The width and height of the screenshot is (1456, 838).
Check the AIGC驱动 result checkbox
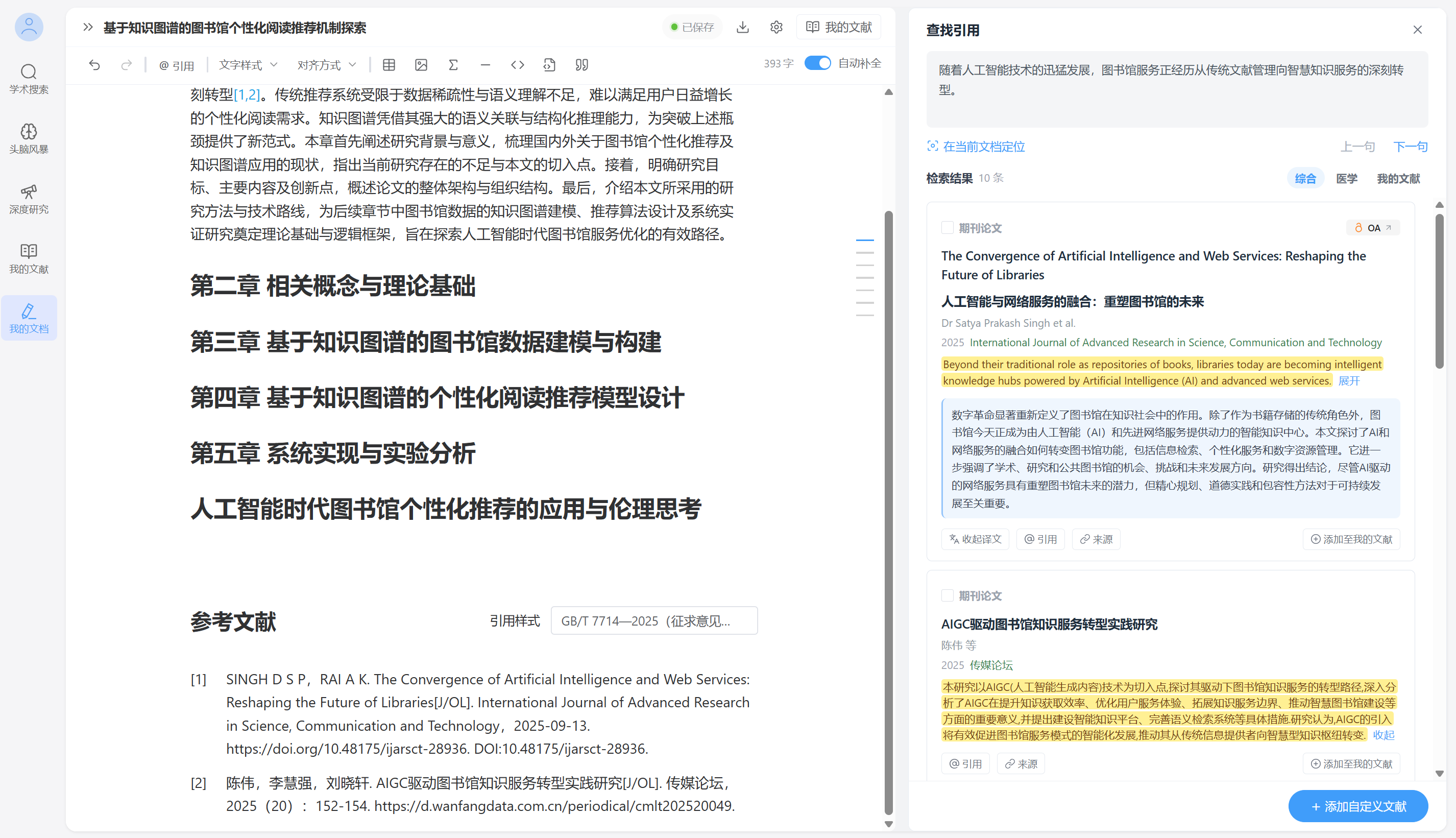pyautogui.click(x=947, y=596)
